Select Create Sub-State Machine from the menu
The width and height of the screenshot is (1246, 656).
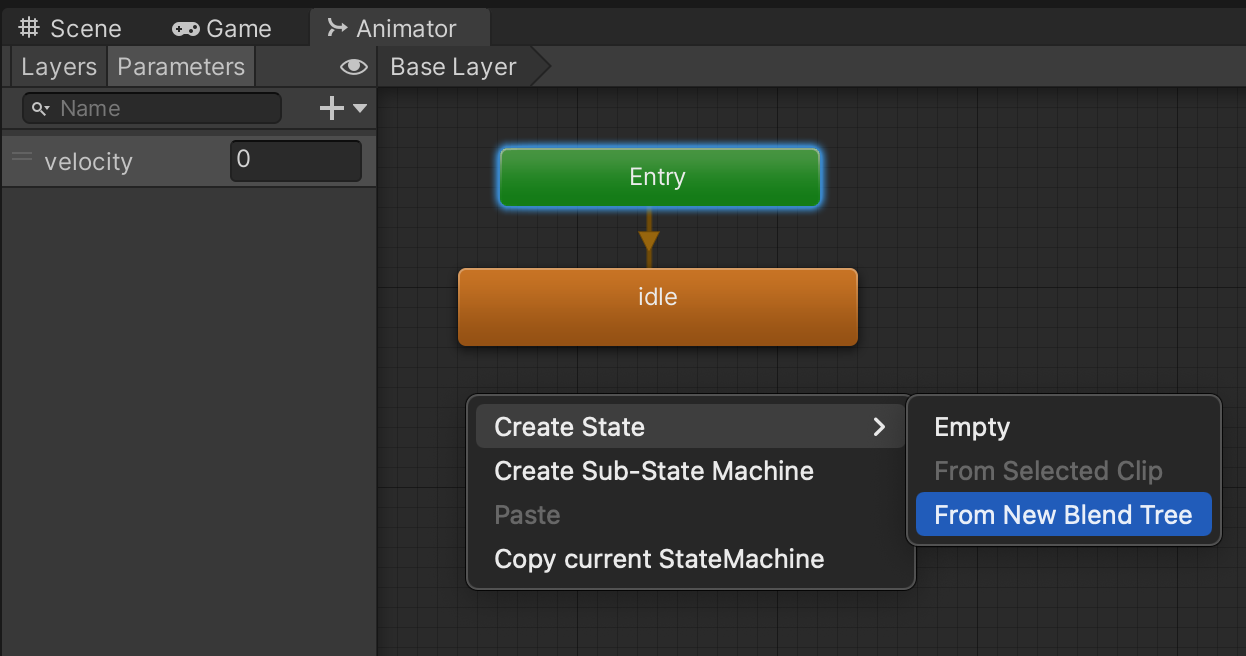point(654,471)
